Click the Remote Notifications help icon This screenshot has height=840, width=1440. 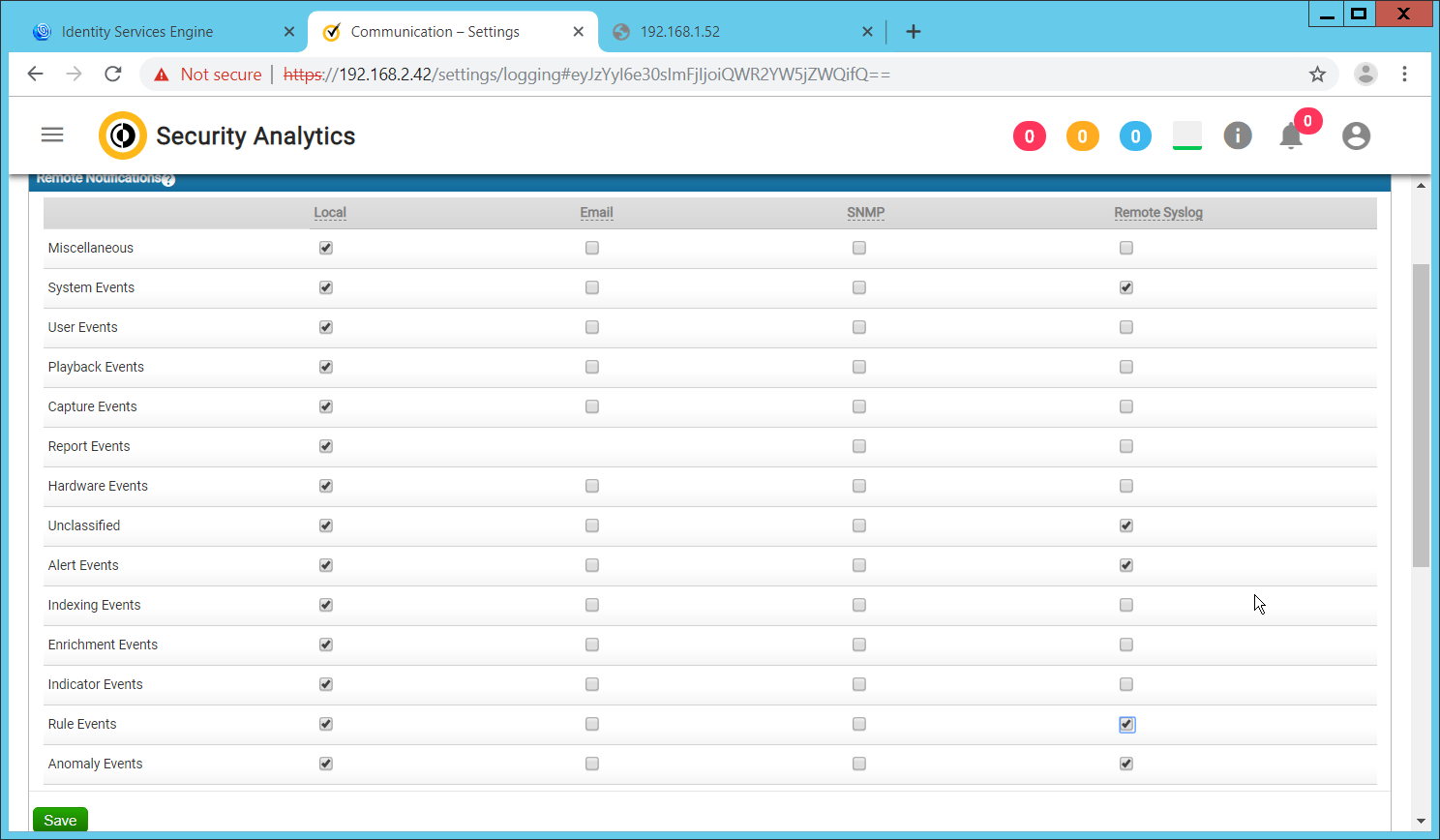click(168, 180)
